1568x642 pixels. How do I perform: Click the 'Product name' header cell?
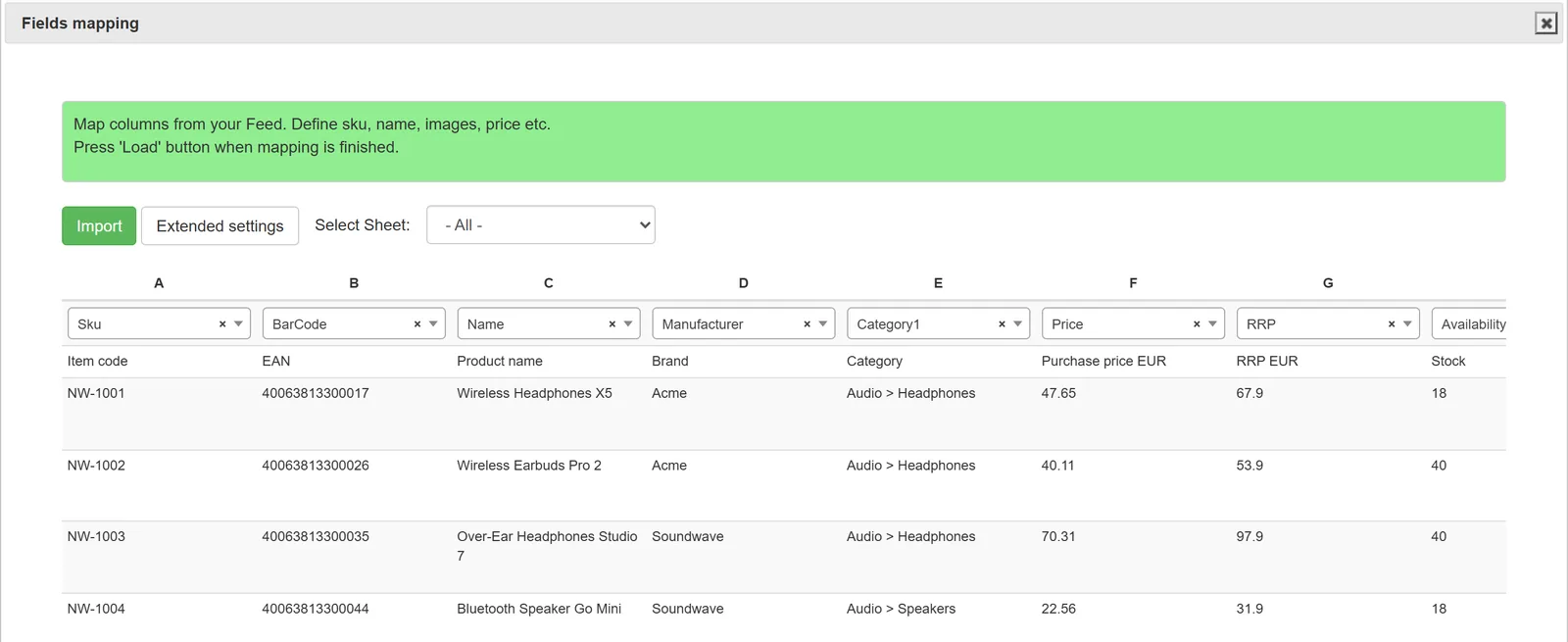(500, 361)
